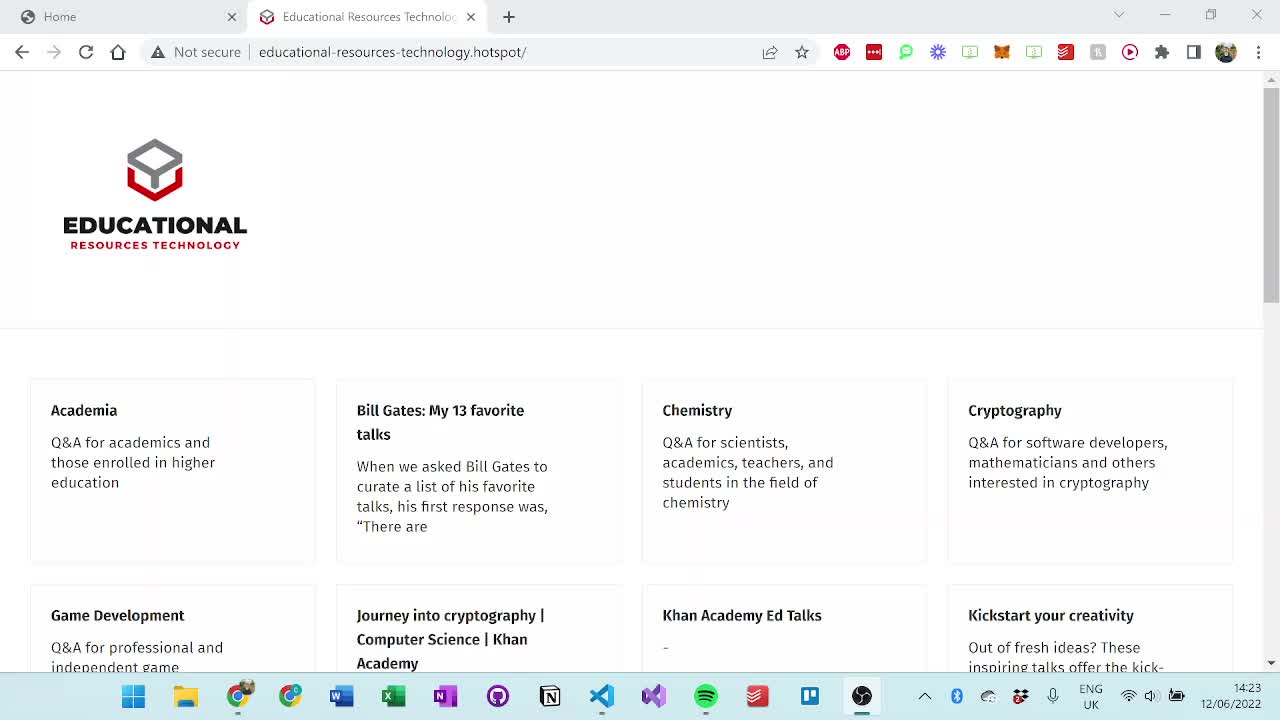Open File Explorer from the taskbar
This screenshot has height=720, width=1280.
[x=185, y=696]
